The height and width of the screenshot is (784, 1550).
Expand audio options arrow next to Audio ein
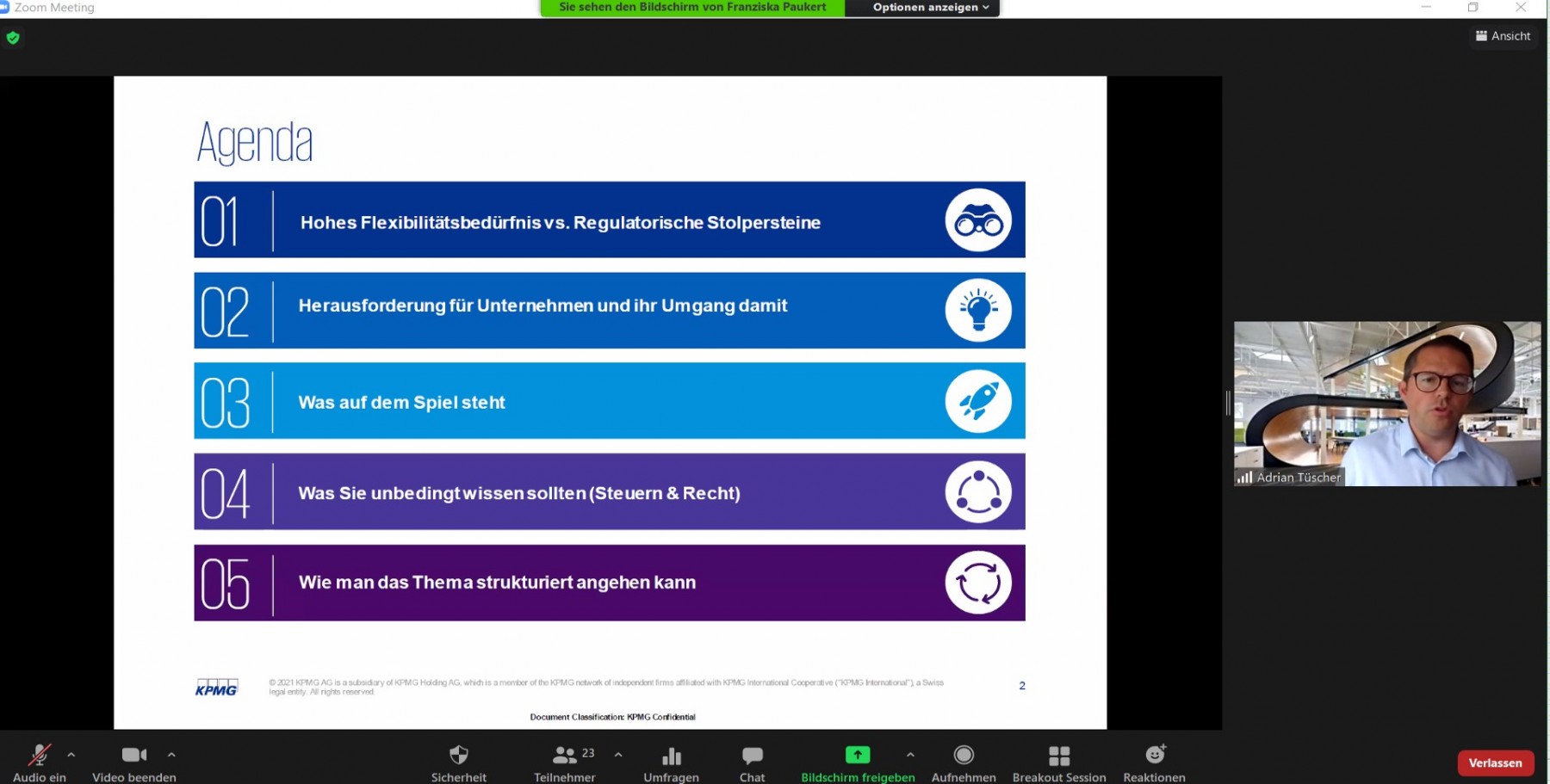(x=71, y=755)
